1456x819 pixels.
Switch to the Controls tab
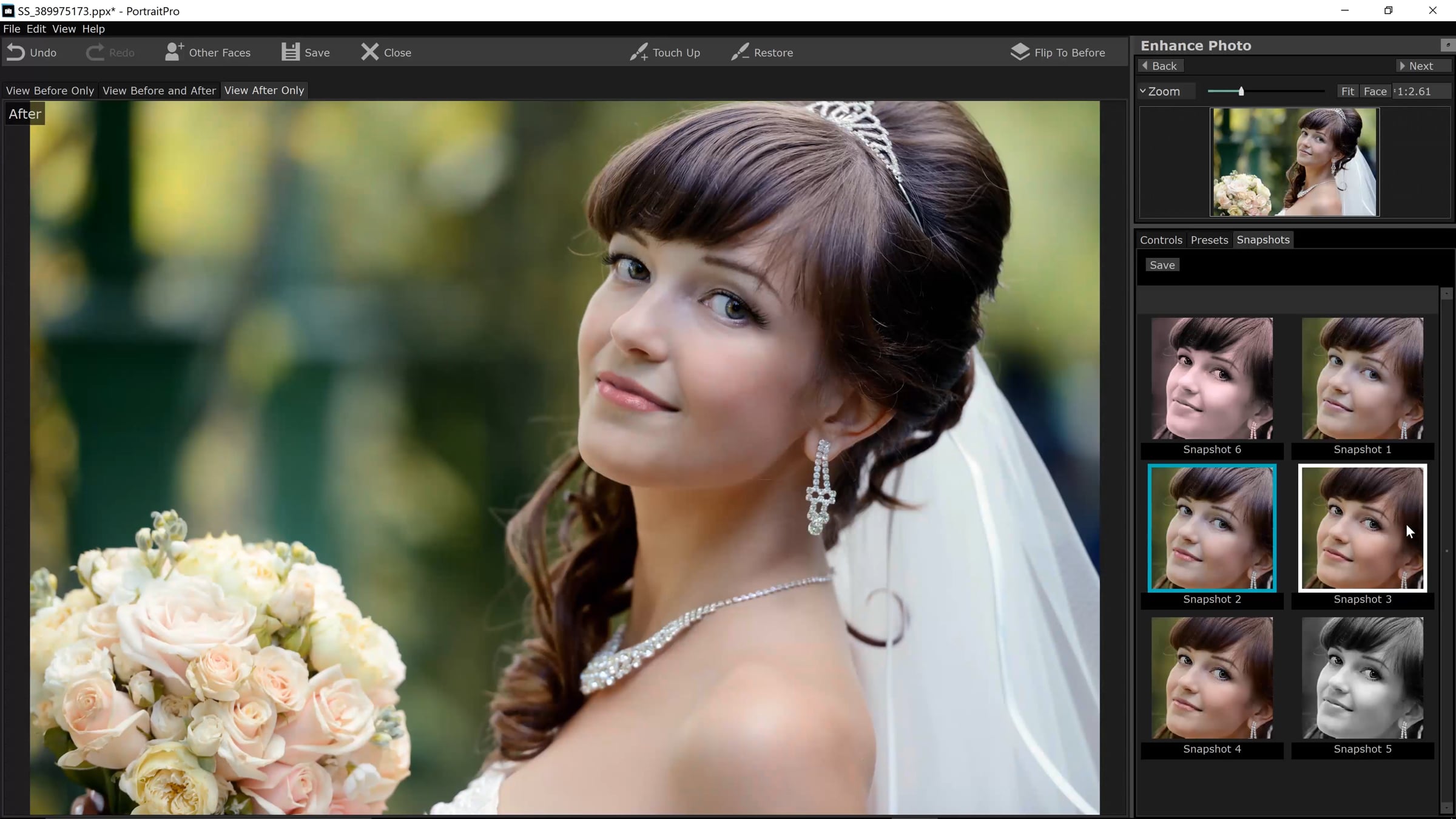click(1161, 240)
